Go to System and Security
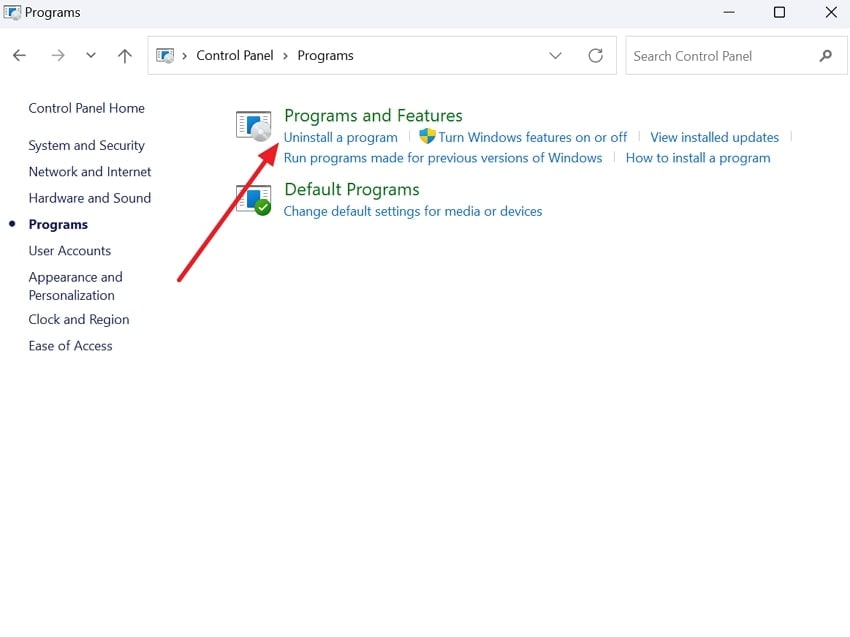This screenshot has width=850, height=637. 86,145
